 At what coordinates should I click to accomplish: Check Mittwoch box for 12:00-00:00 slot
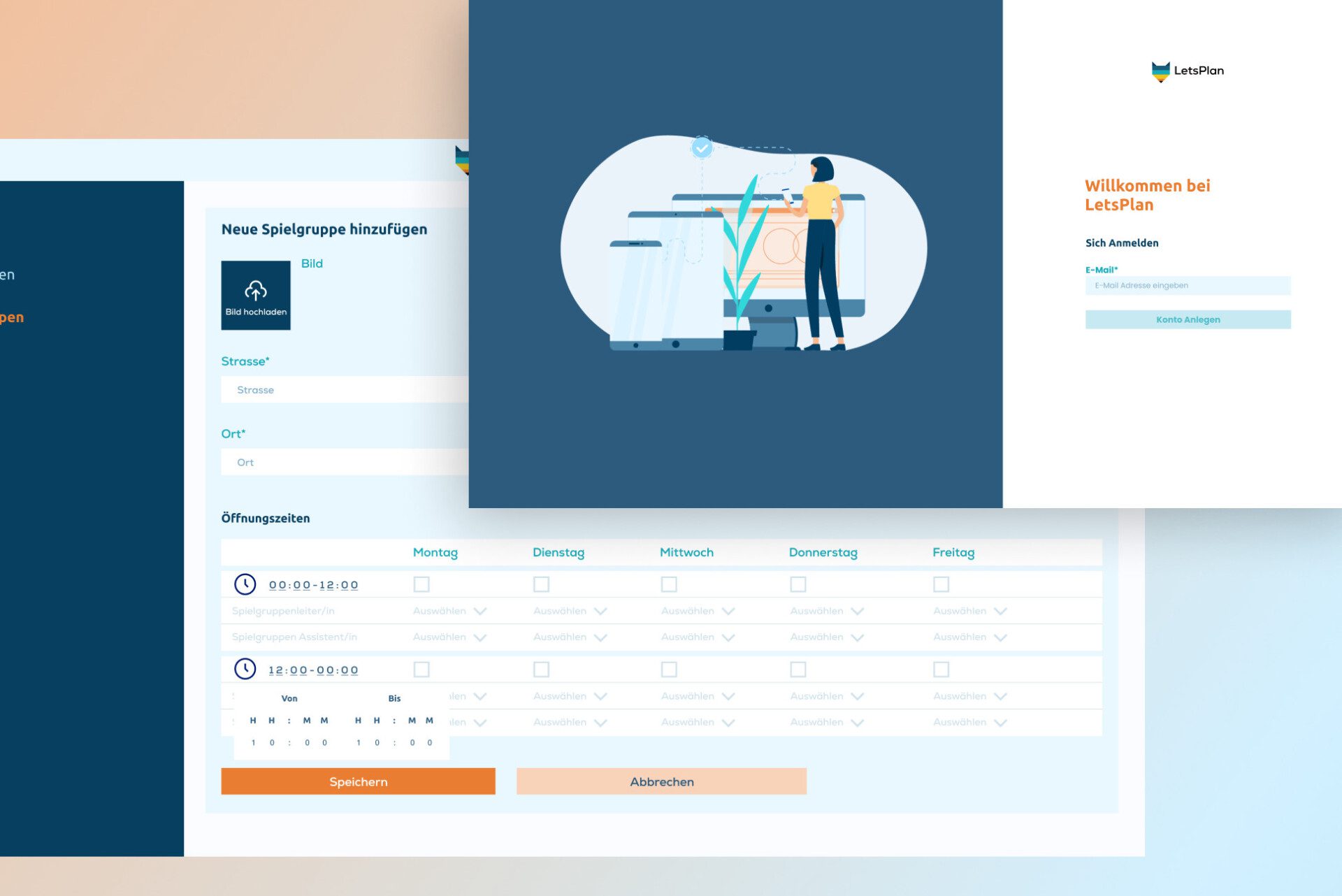point(669,670)
